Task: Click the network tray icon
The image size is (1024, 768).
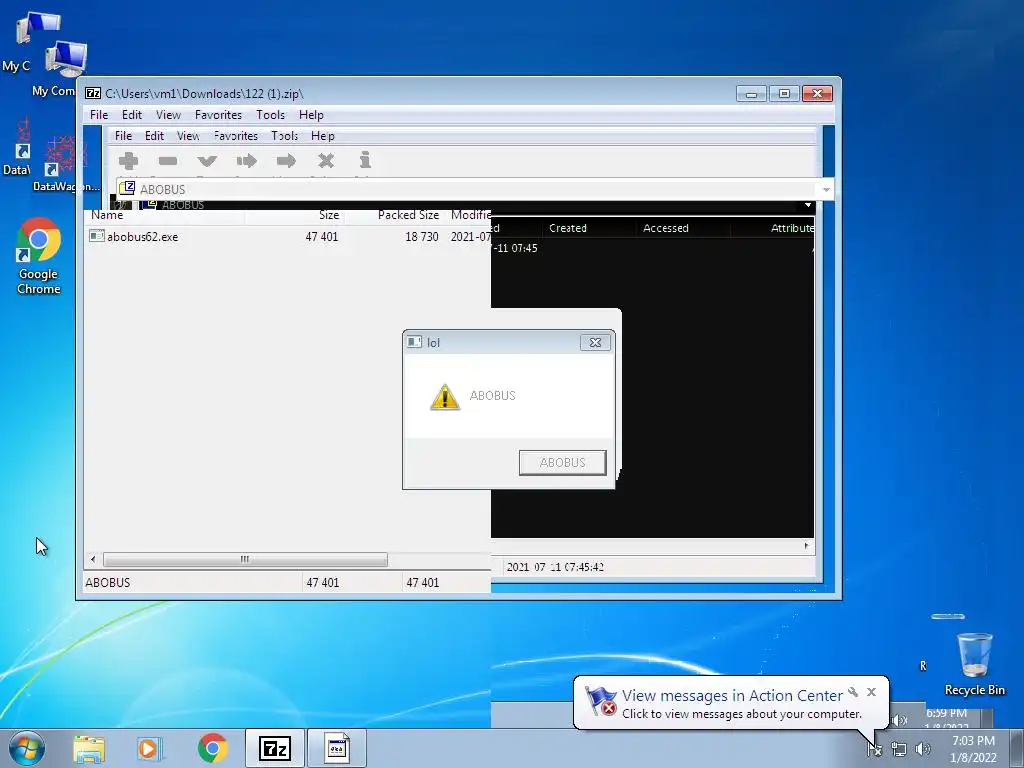Action: pyautogui.click(x=899, y=750)
